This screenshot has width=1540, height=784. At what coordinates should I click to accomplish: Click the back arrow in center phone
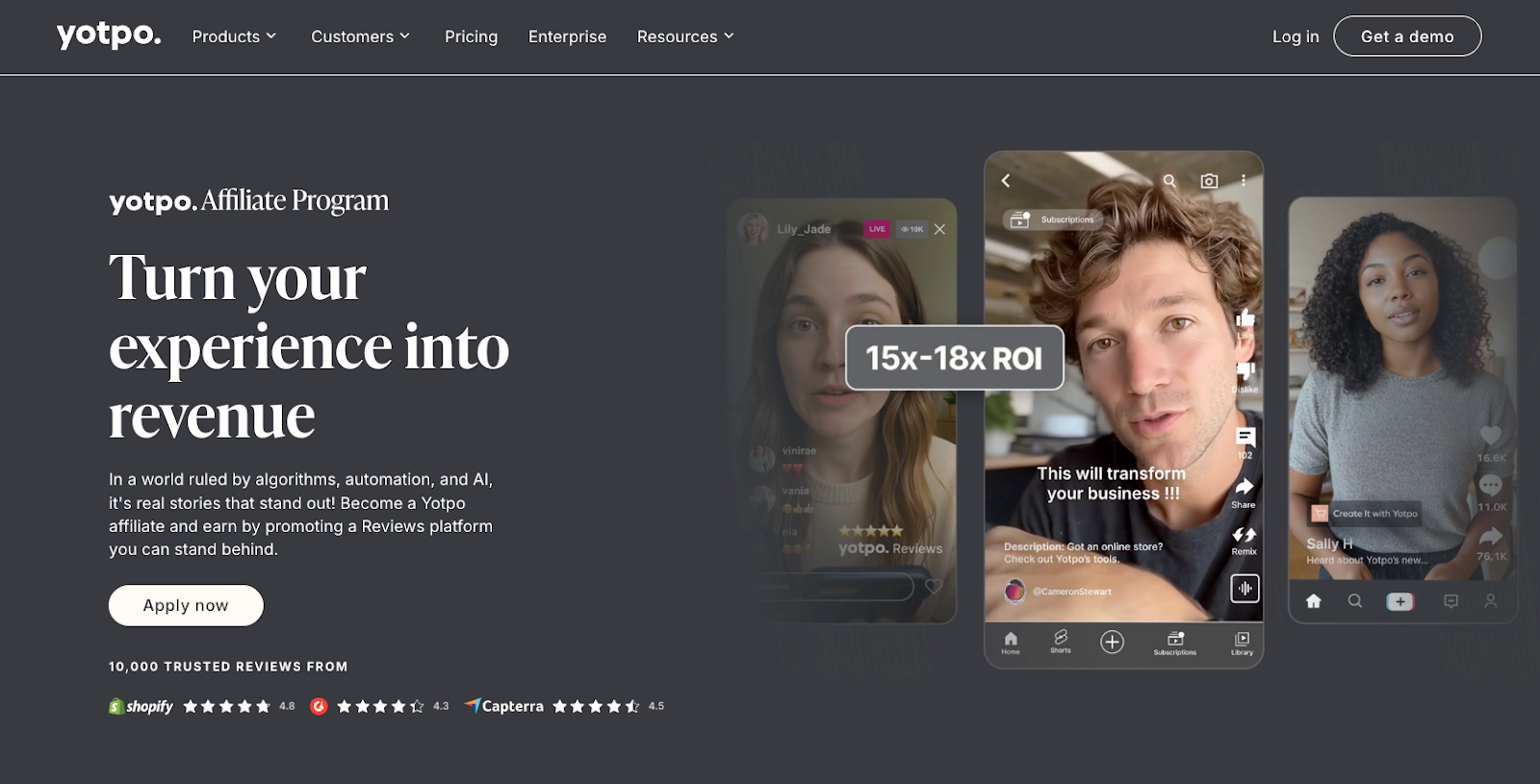tap(1006, 181)
